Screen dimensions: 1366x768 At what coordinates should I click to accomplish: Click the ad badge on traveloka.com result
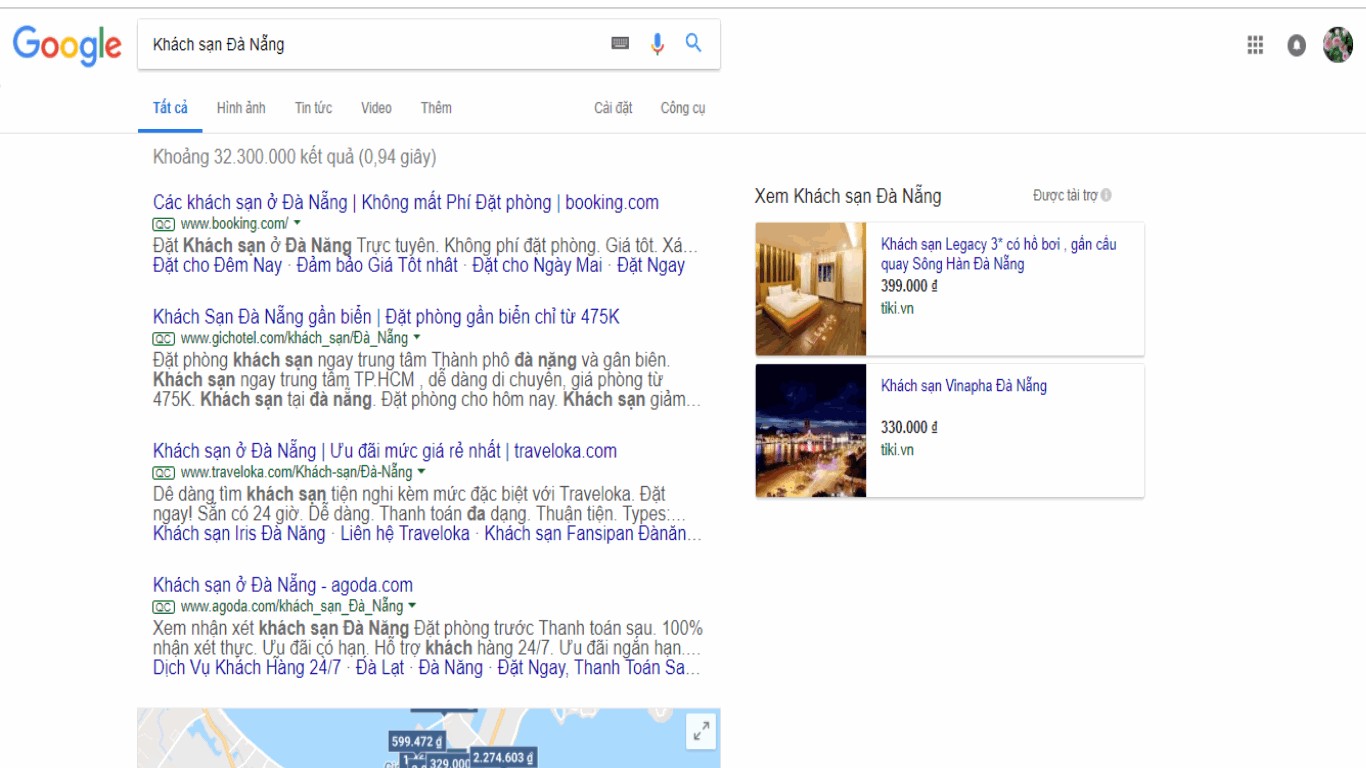click(x=163, y=473)
